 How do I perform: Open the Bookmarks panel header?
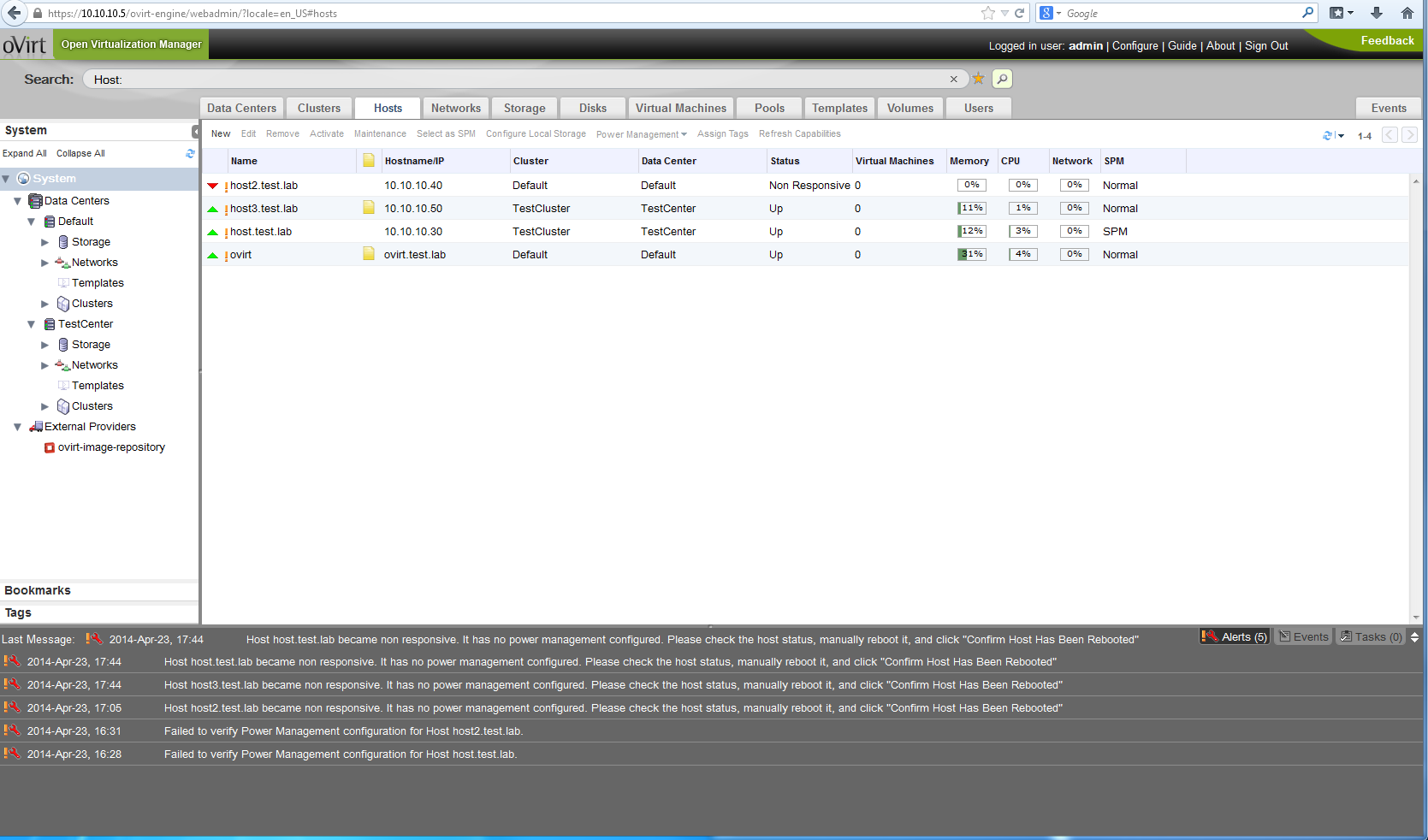coord(99,590)
